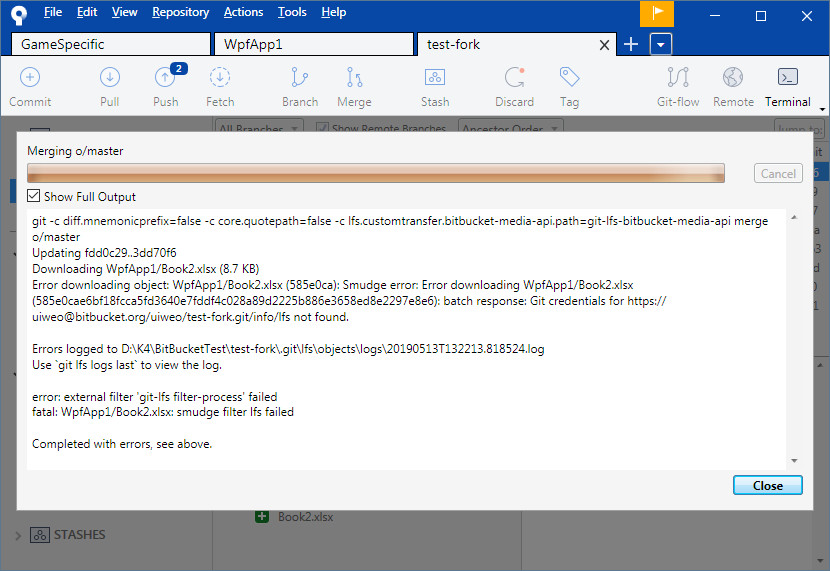Switch to the WpfApp1 tab
This screenshot has width=830, height=571.
[313, 44]
